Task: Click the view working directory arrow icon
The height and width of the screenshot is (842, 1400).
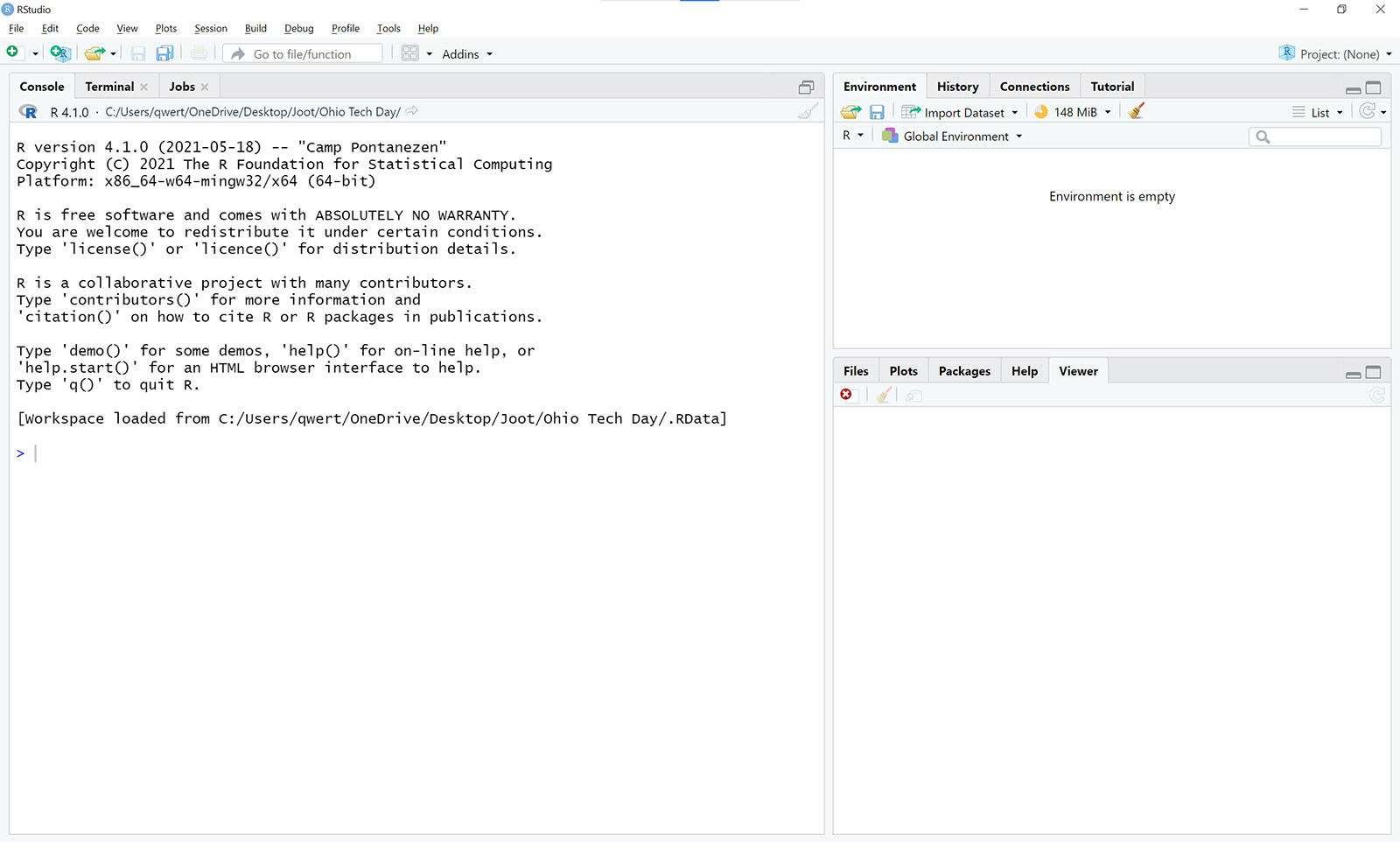Action: tap(411, 111)
